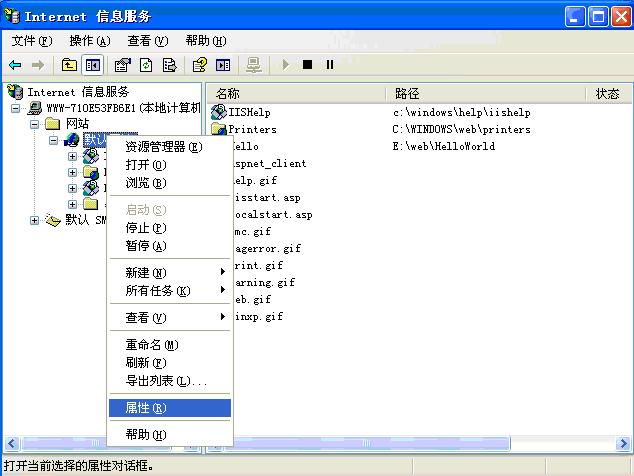Click path E:\web\HelloWorld
Viewport: 634px width, 476px height.
coord(444,146)
